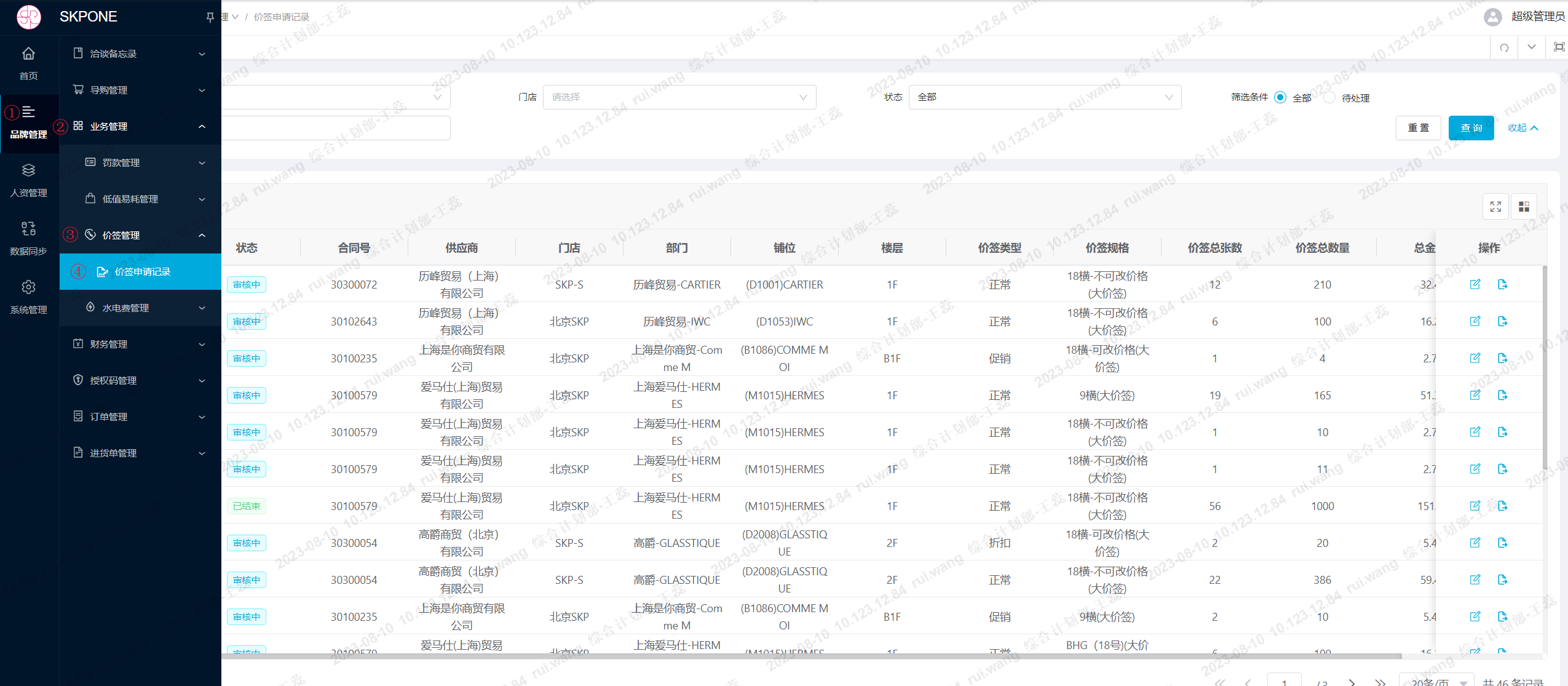Edit the 已结束 row for 30100579
Image resolution: width=1568 pixels, height=686 pixels.
tap(1475, 506)
